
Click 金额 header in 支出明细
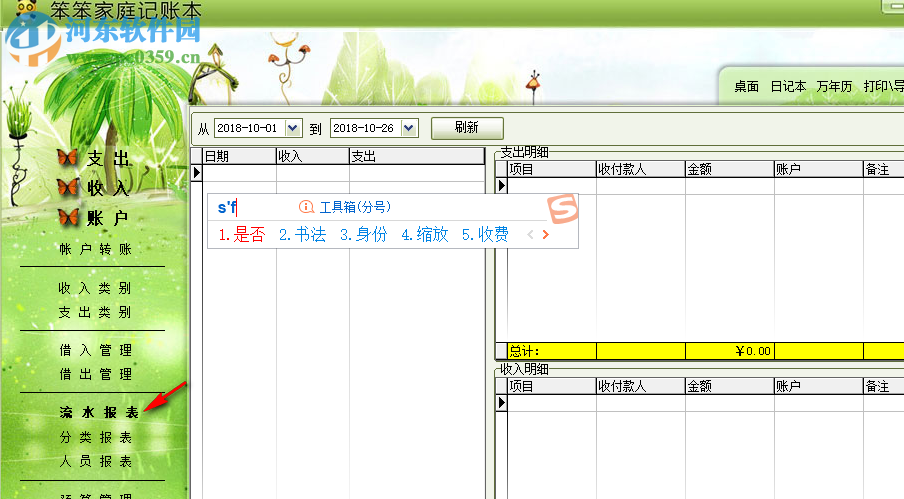click(730, 169)
